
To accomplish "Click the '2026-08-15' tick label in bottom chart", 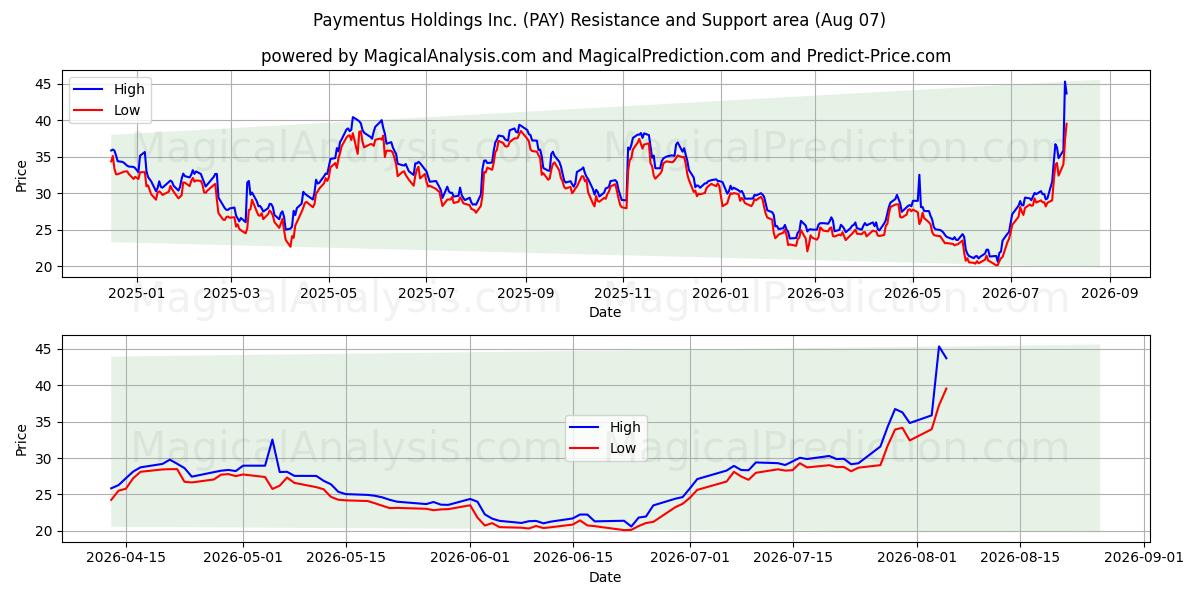I will click(x=1020, y=558).
